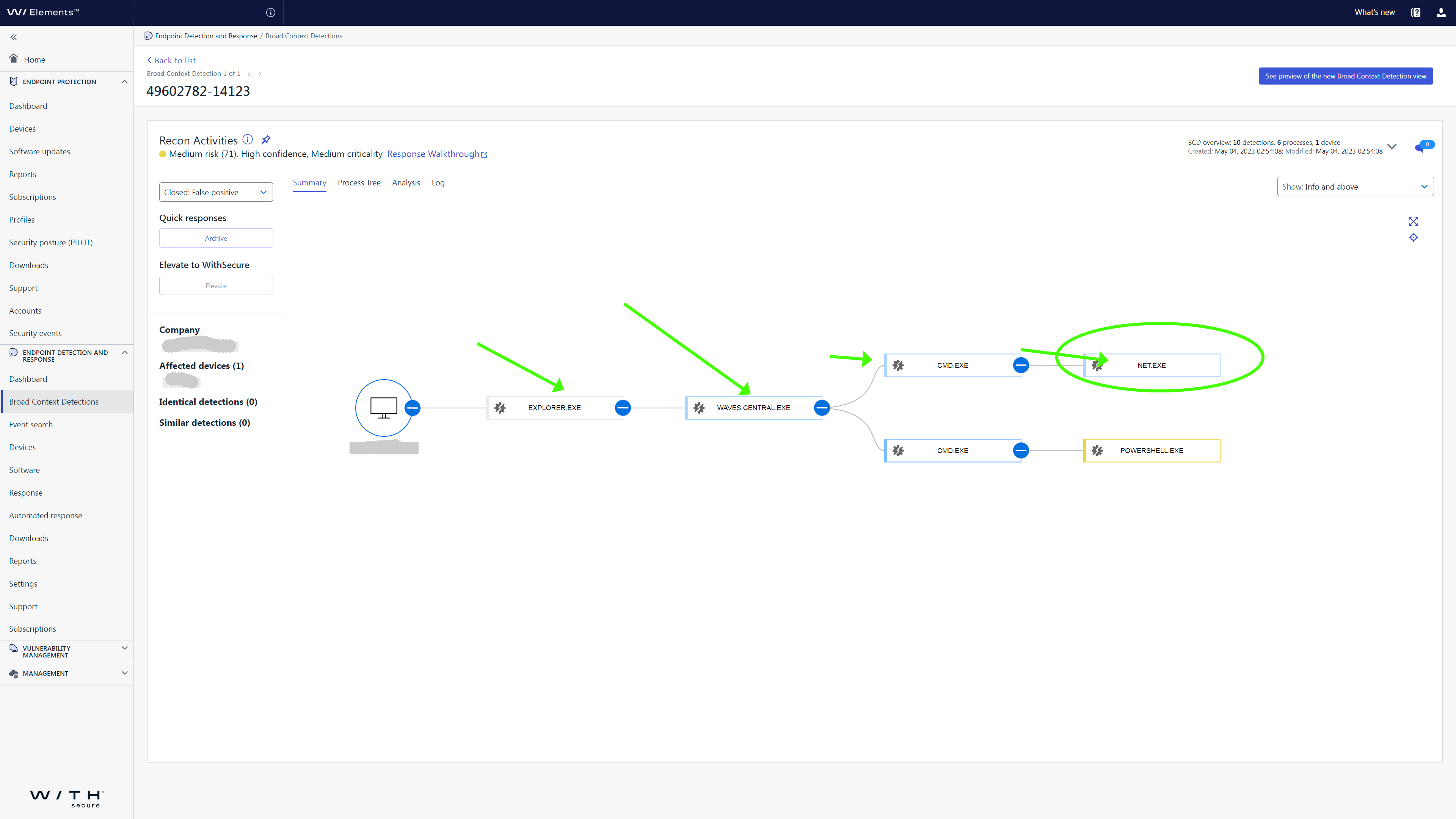The image size is (1456, 819).
Task: Select the EXPLORER.EXE process node
Action: coord(554,408)
